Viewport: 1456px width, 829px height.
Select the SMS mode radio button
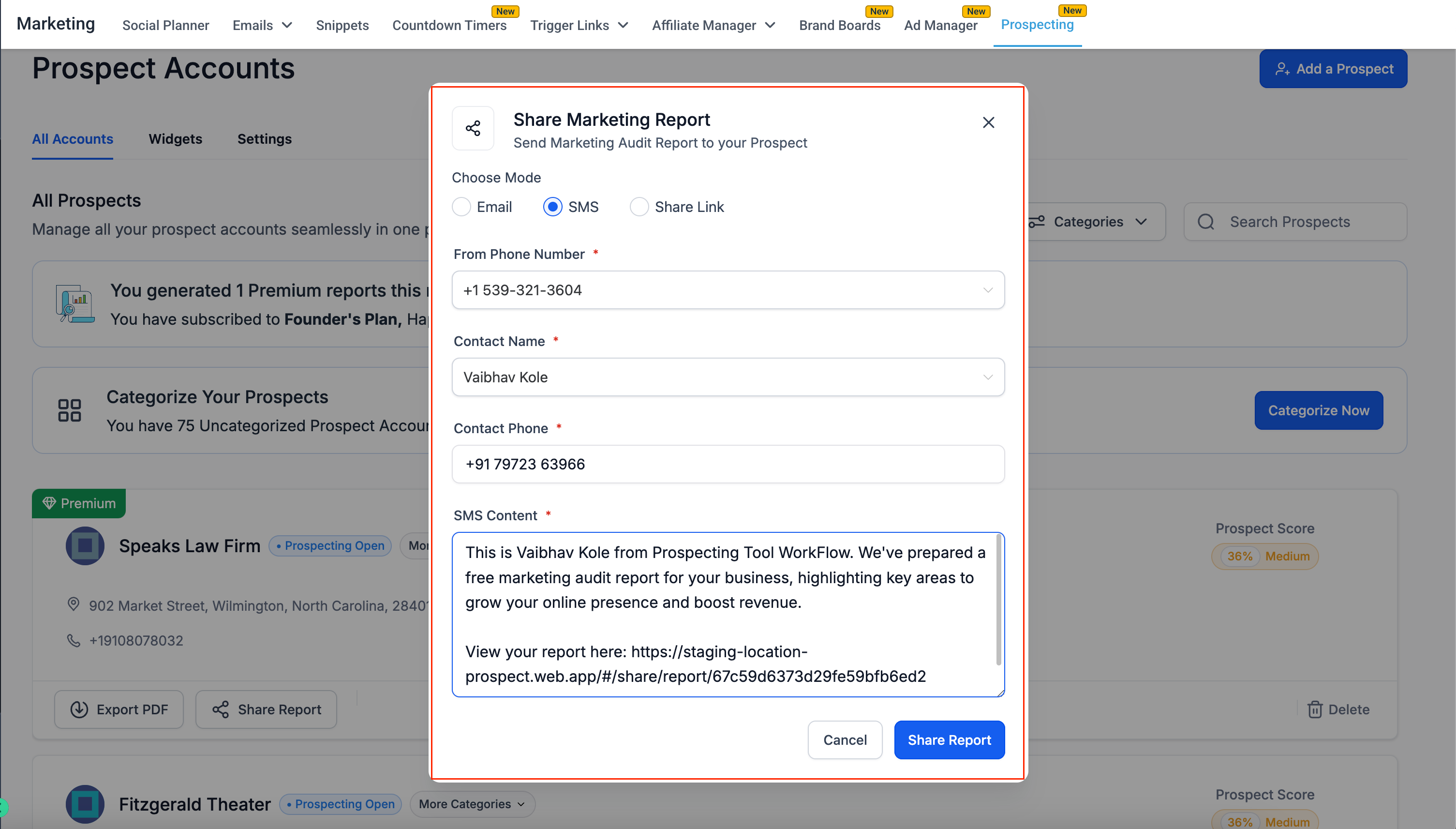552,207
